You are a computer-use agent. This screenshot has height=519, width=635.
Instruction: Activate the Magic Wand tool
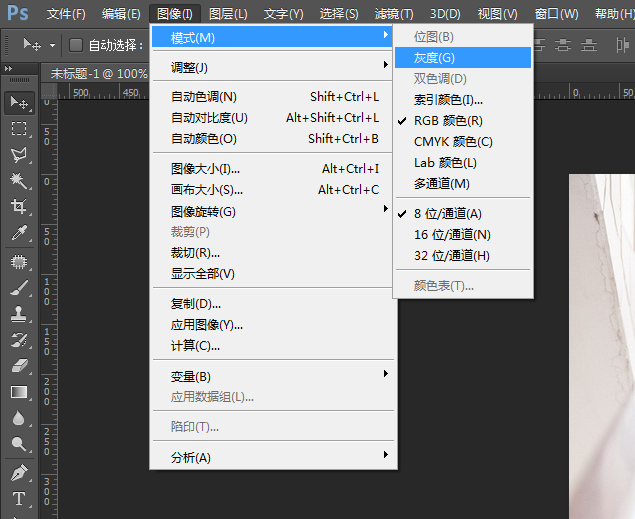click(x=19, y=181)
